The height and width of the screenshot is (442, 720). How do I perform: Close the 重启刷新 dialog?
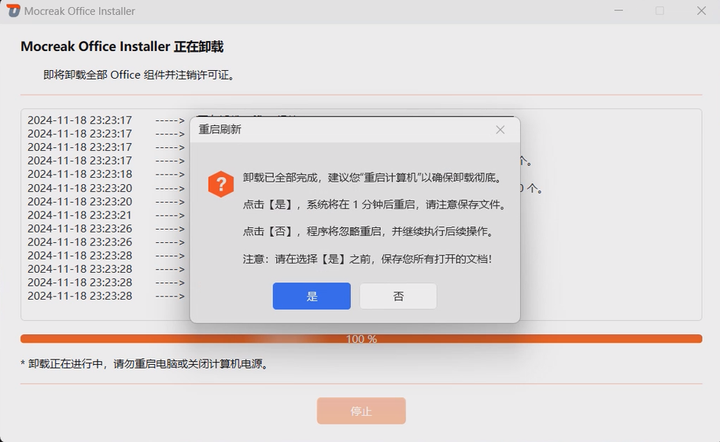[x=500, y=130]
